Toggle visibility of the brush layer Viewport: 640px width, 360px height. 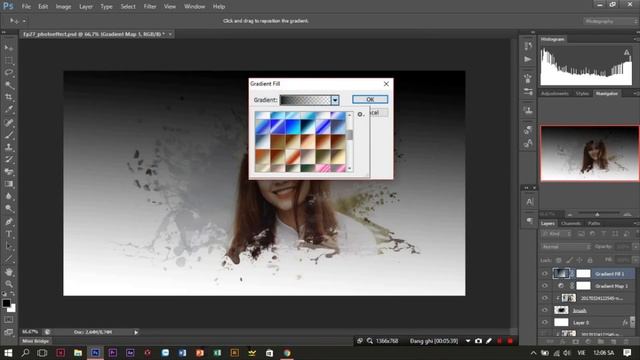(544, 311)
